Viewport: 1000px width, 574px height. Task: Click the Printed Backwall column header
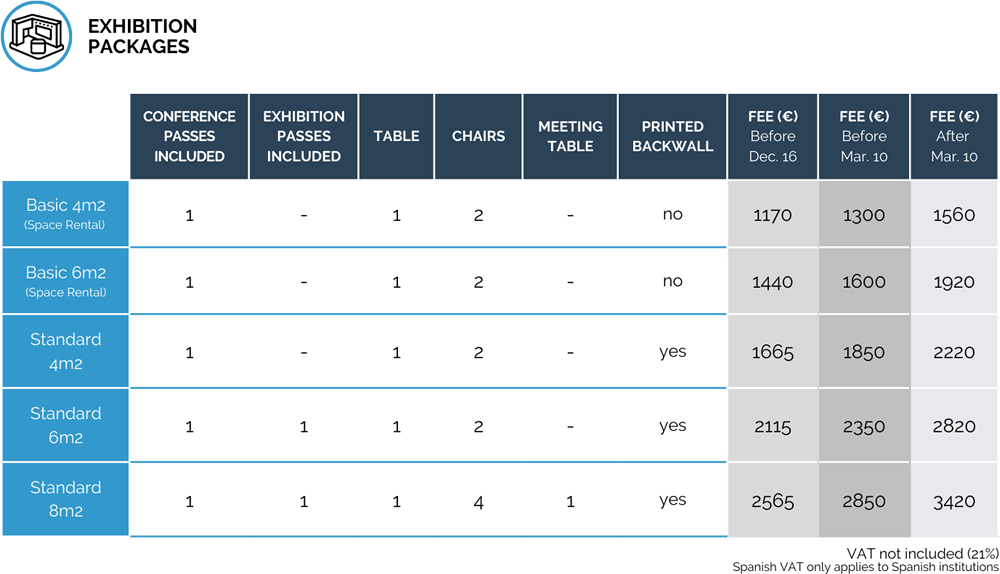coord(672,136)
